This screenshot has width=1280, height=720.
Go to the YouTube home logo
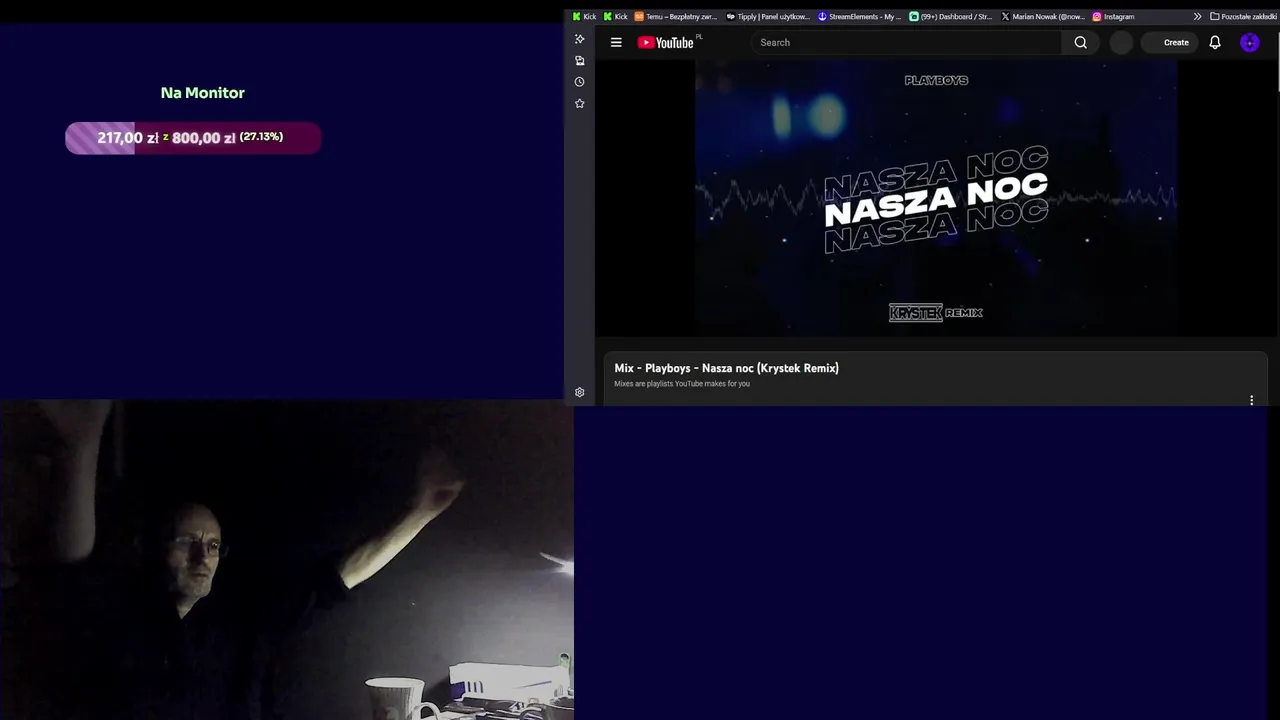pos(666,42)
